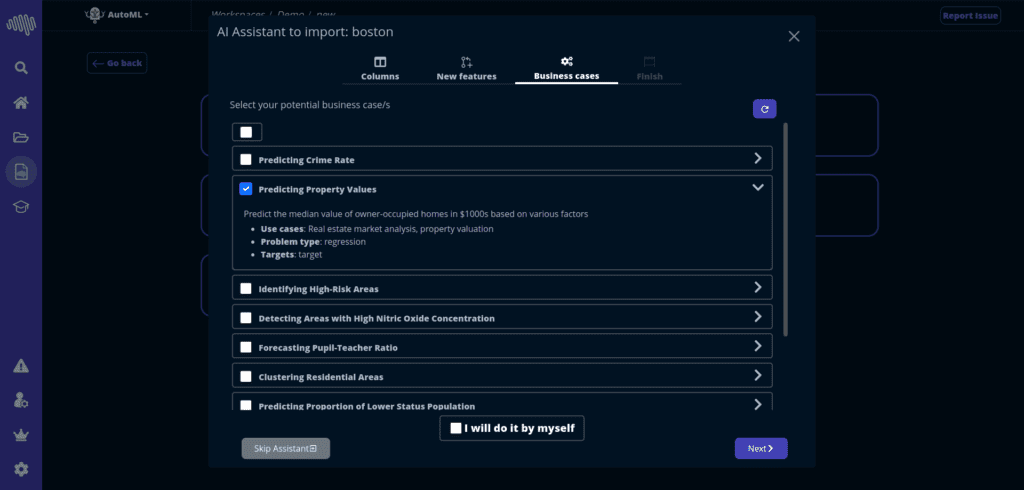Open the warning triangle icon in sidebar
The image size is (1024, 490).
coord(21,366)
